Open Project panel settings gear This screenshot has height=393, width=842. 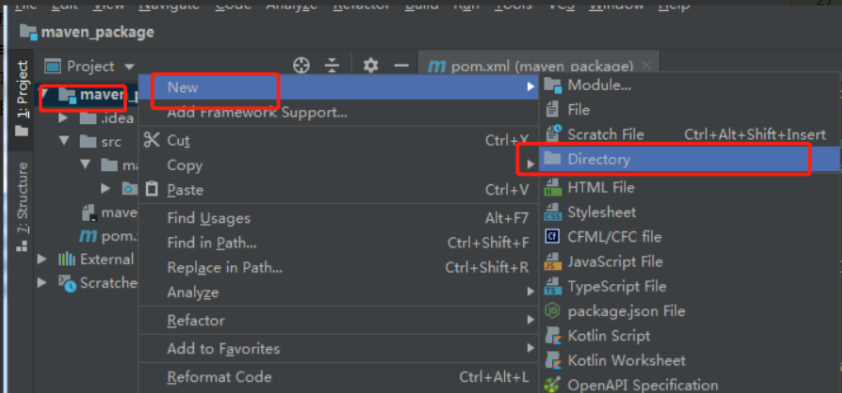371,66
